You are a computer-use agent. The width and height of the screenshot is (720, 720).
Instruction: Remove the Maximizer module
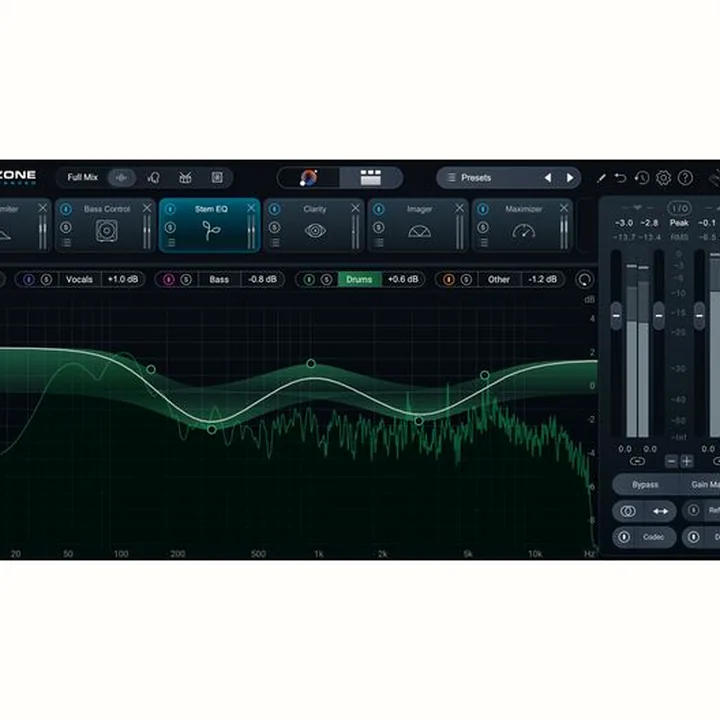(x=564, y=208)
